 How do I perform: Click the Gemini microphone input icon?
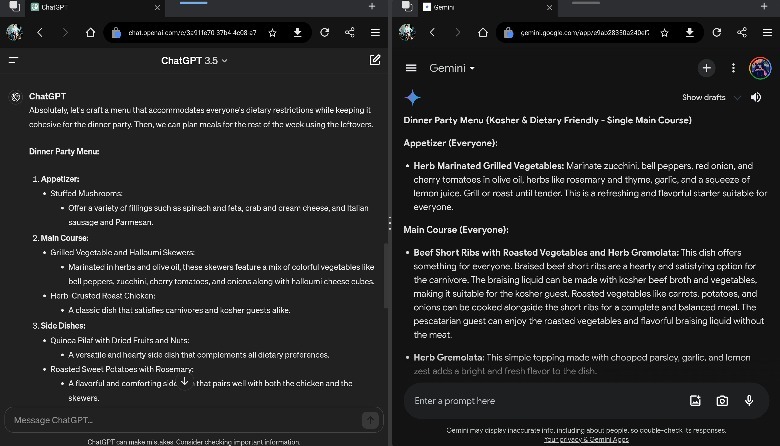point(748,401)
